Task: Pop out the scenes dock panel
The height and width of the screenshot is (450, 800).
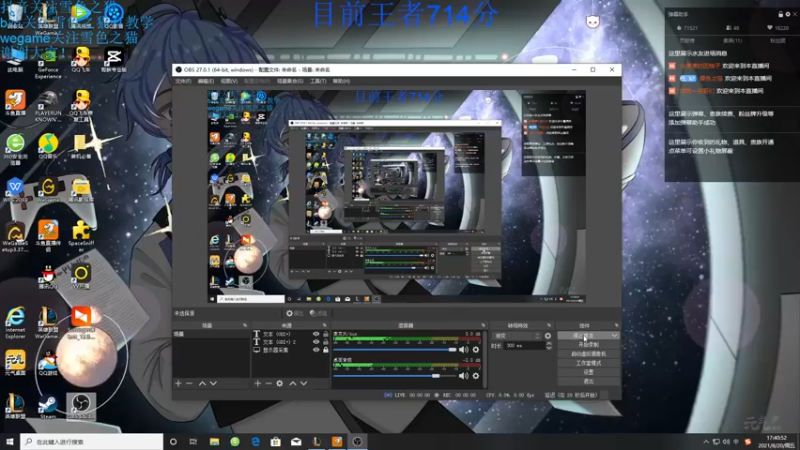Action: tap(245, 326)
